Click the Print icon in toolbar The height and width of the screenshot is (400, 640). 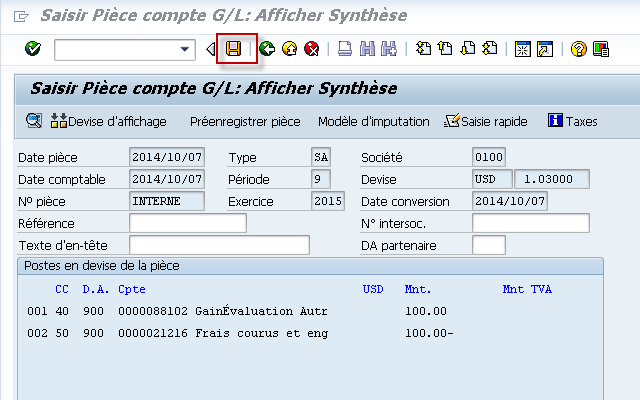[344, 48]
